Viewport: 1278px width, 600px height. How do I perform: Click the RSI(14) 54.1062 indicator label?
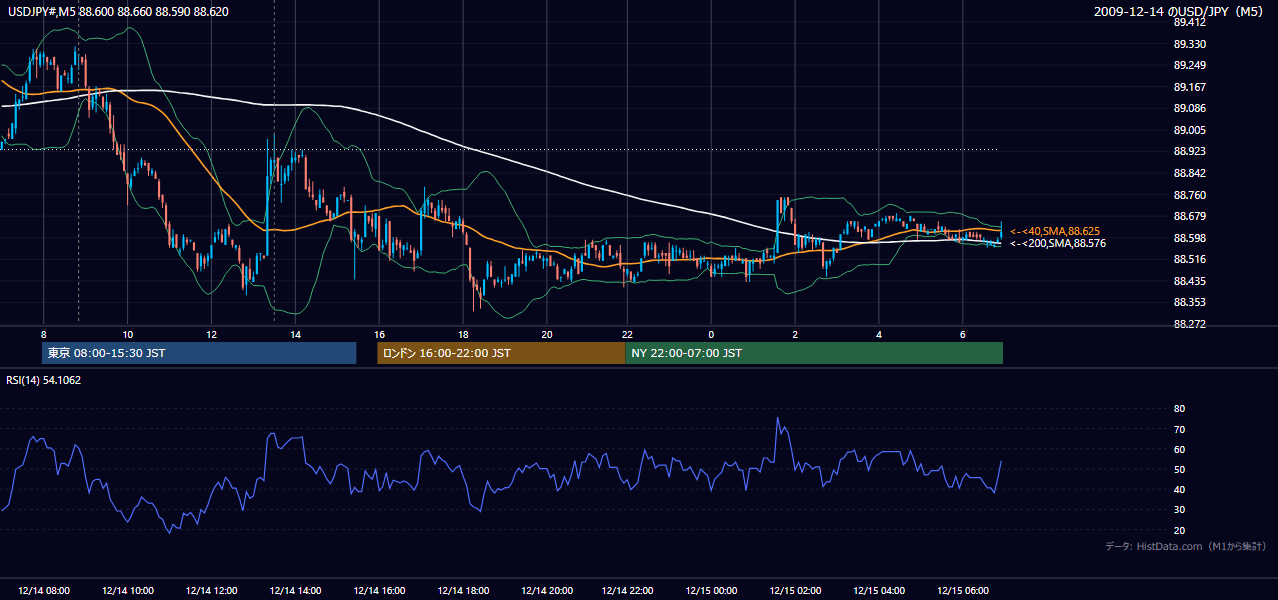(x=44, y=380)
